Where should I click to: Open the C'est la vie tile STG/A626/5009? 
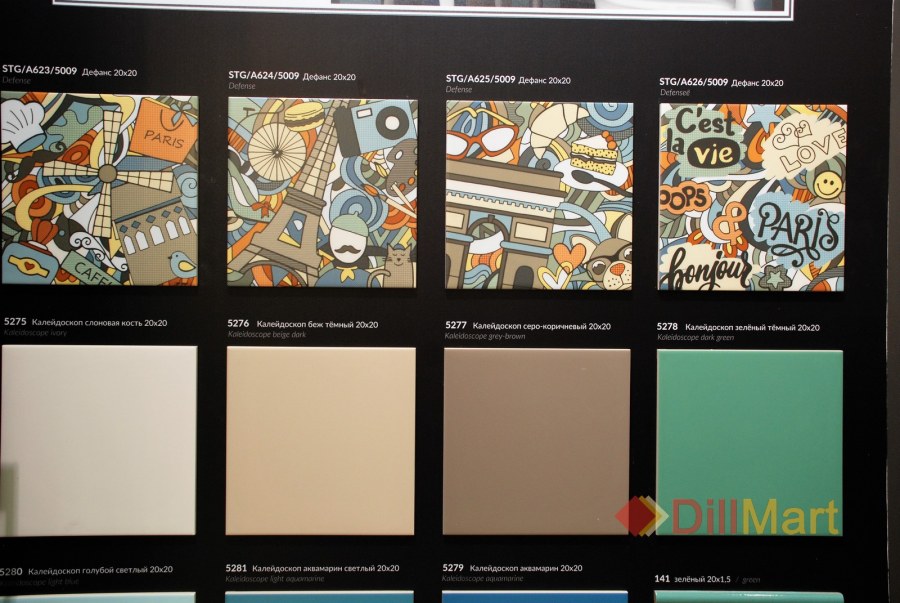pyautogui.click(x=752, y=197)
